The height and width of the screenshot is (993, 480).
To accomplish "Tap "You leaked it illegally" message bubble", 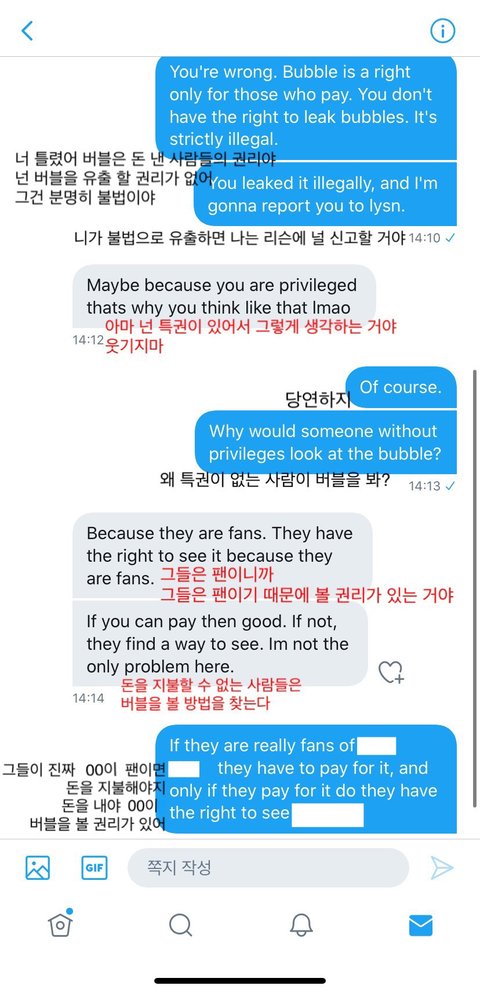I will [x=325, y=194].
